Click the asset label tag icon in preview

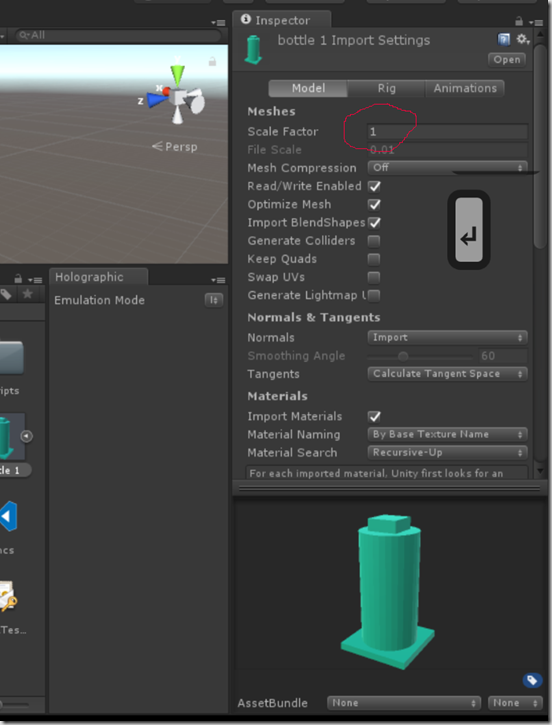(x=532, y=680)
